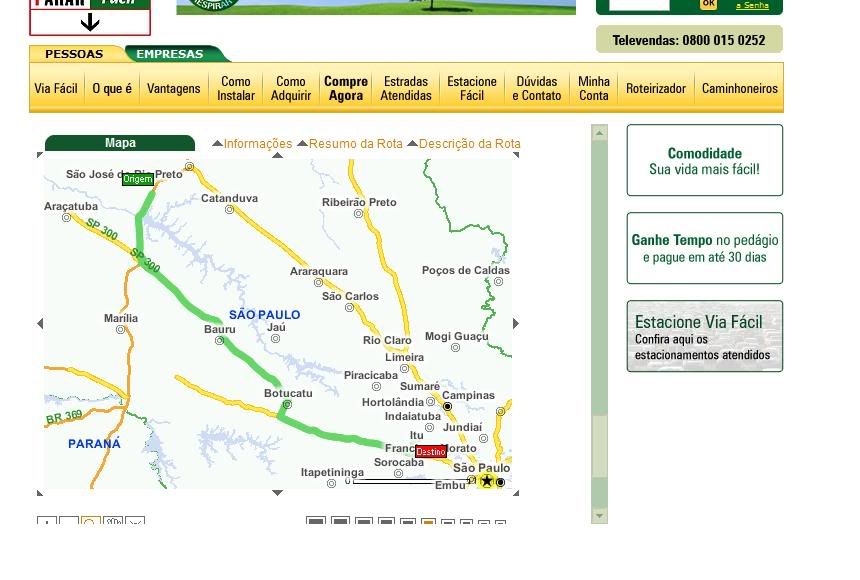Click the São Carlos label on the map
This screenshot has height=580, width=860.
point(350,296)
